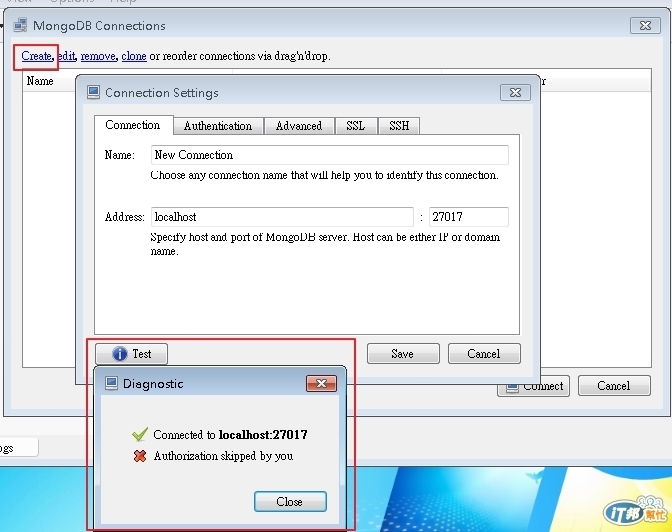The height and width of the screenshot is (532, 672).
Task: Click Close in the Diagnostic dialog
Action: click(290, 502)
